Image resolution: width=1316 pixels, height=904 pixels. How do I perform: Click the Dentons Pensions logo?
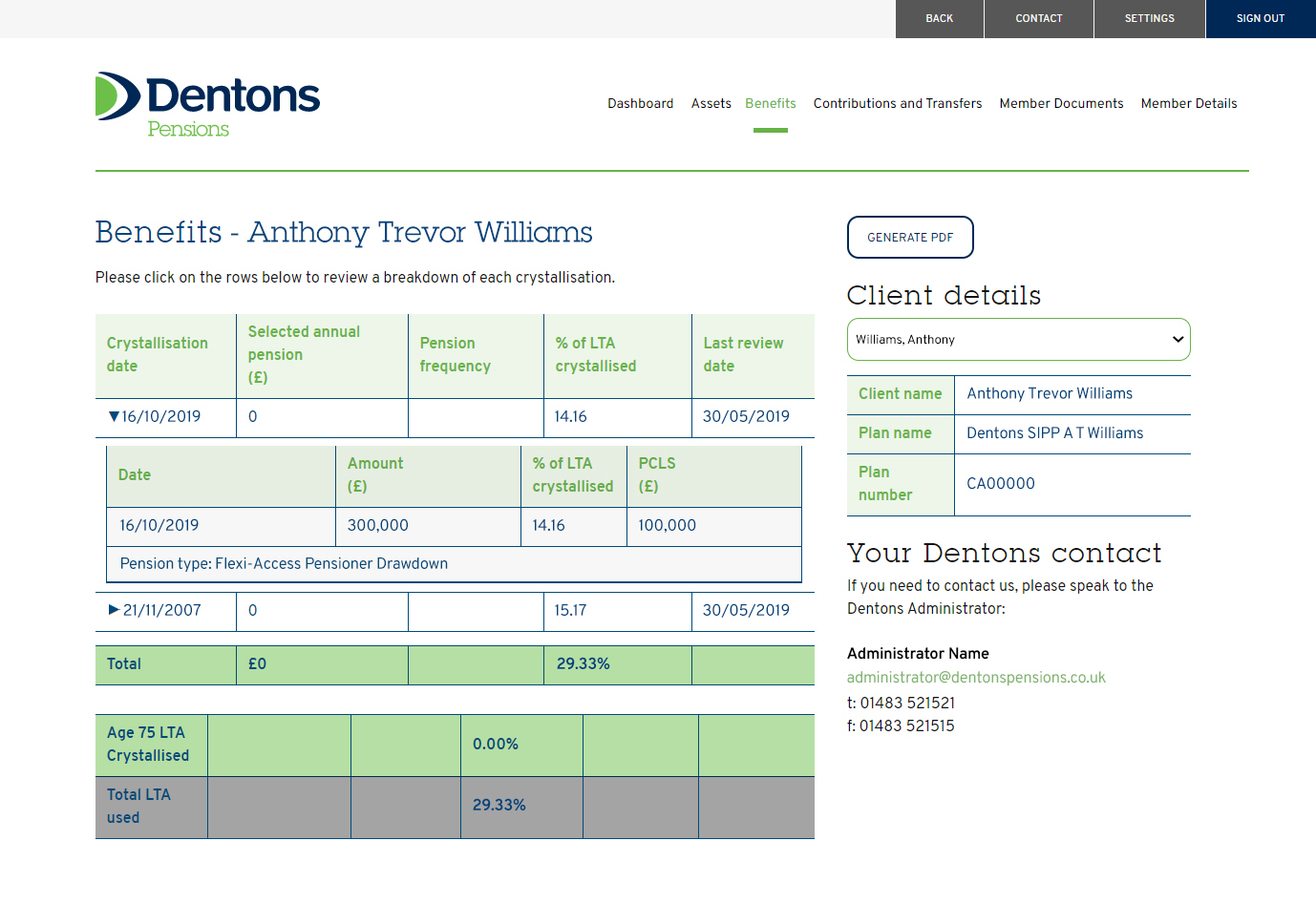point(208,105)
